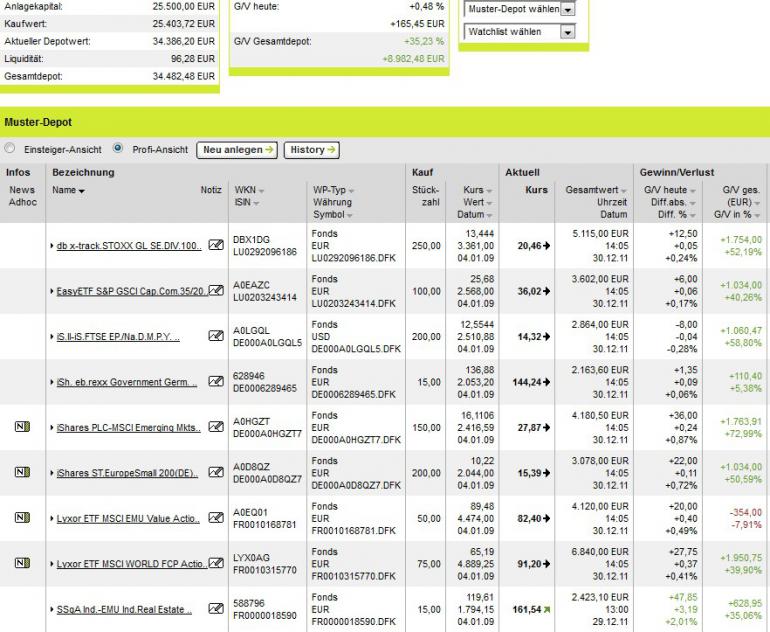The width and height of the screenshot is (770, 632).
Task: Open news icon for Lyxor ETF MSCI EMU Value
Action: (x=22, y=518)
